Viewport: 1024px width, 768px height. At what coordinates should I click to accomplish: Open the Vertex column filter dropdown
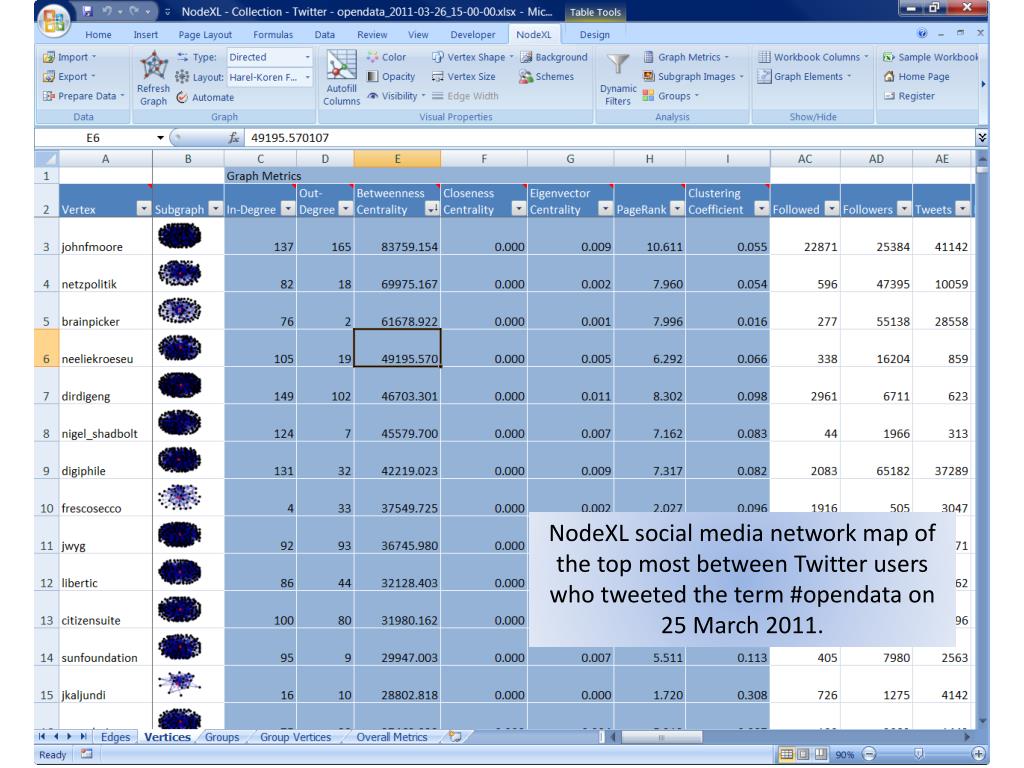click(x=144, y=209)
